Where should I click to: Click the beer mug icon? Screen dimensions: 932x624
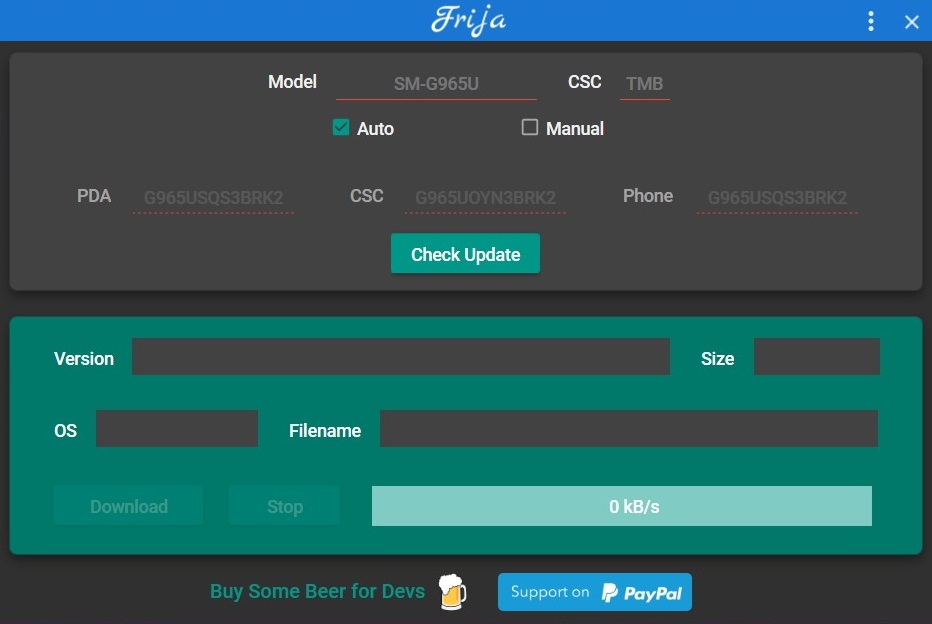tap(452, 591)
